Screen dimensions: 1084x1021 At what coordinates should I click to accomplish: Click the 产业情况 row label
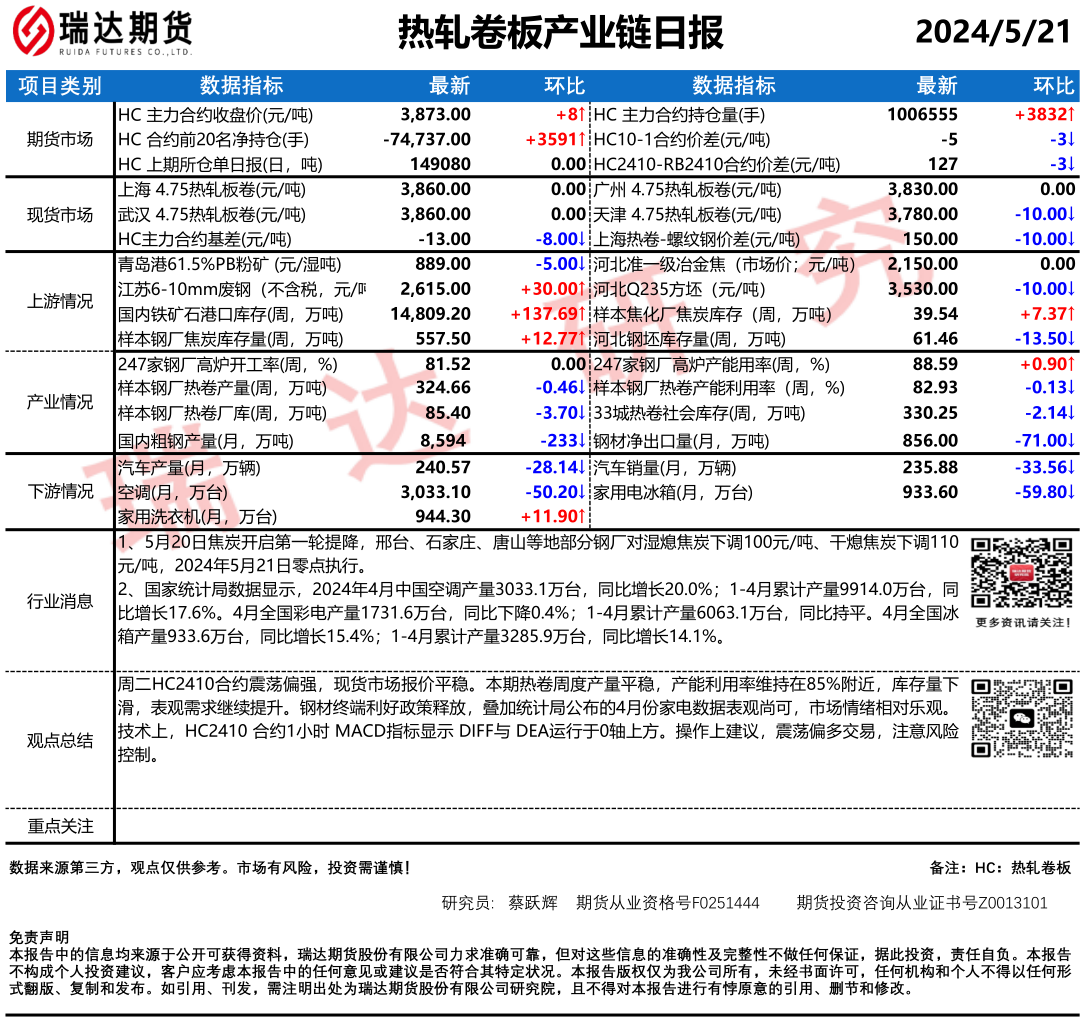click(x=60, y=402)
